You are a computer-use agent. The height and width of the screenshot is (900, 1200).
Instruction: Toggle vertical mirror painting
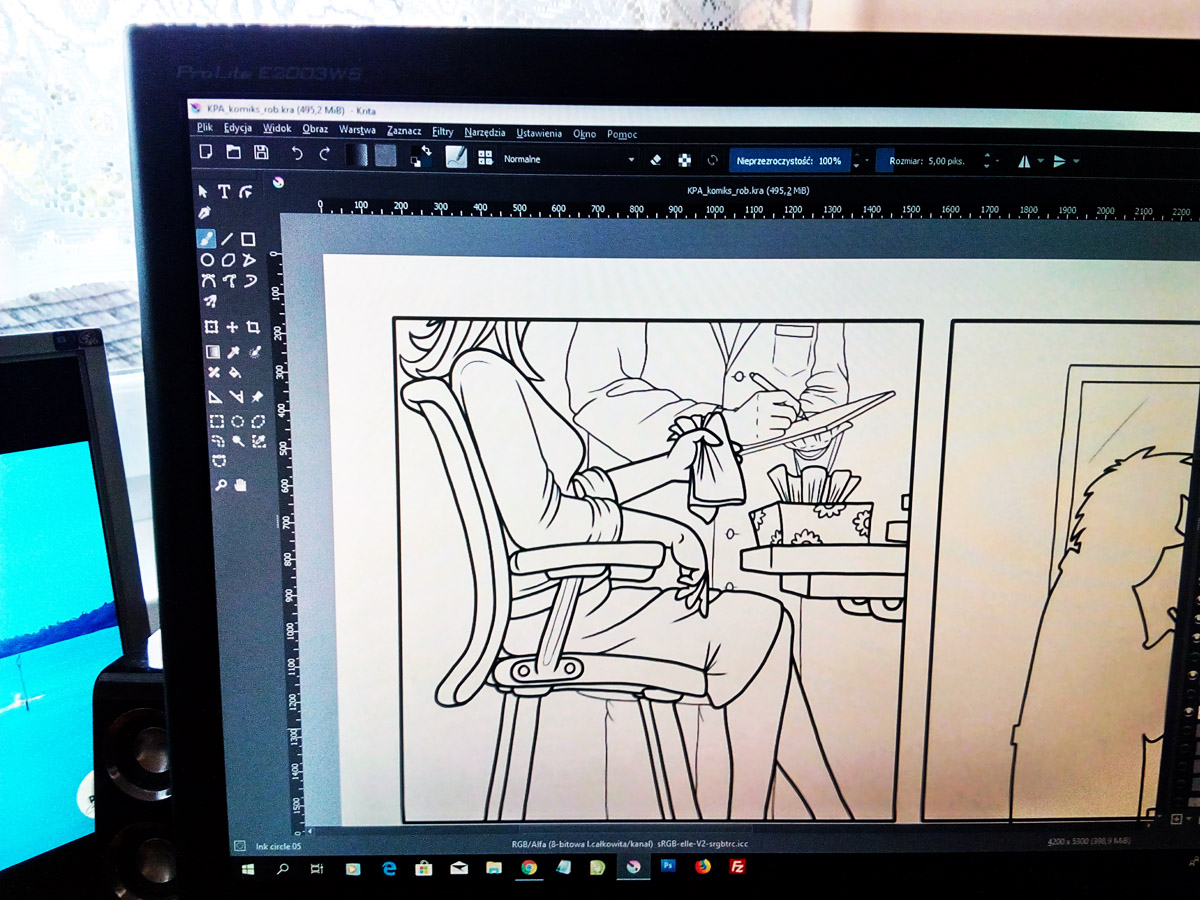click(x=1060, y=161)
